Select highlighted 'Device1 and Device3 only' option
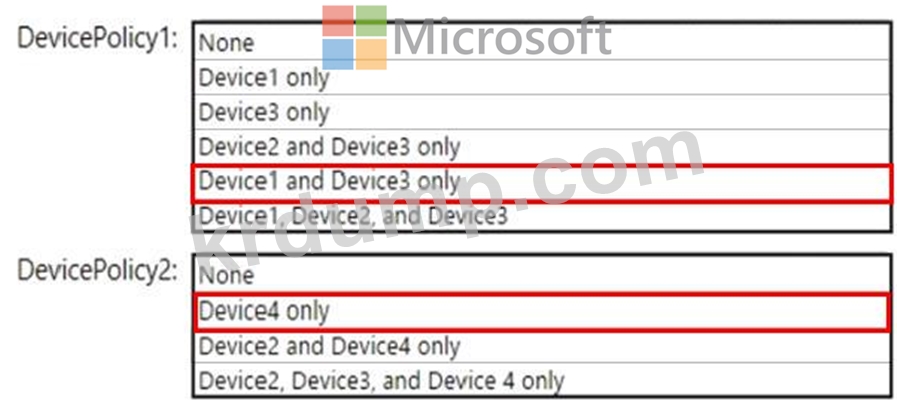897x400 pixels. point(542,183)
